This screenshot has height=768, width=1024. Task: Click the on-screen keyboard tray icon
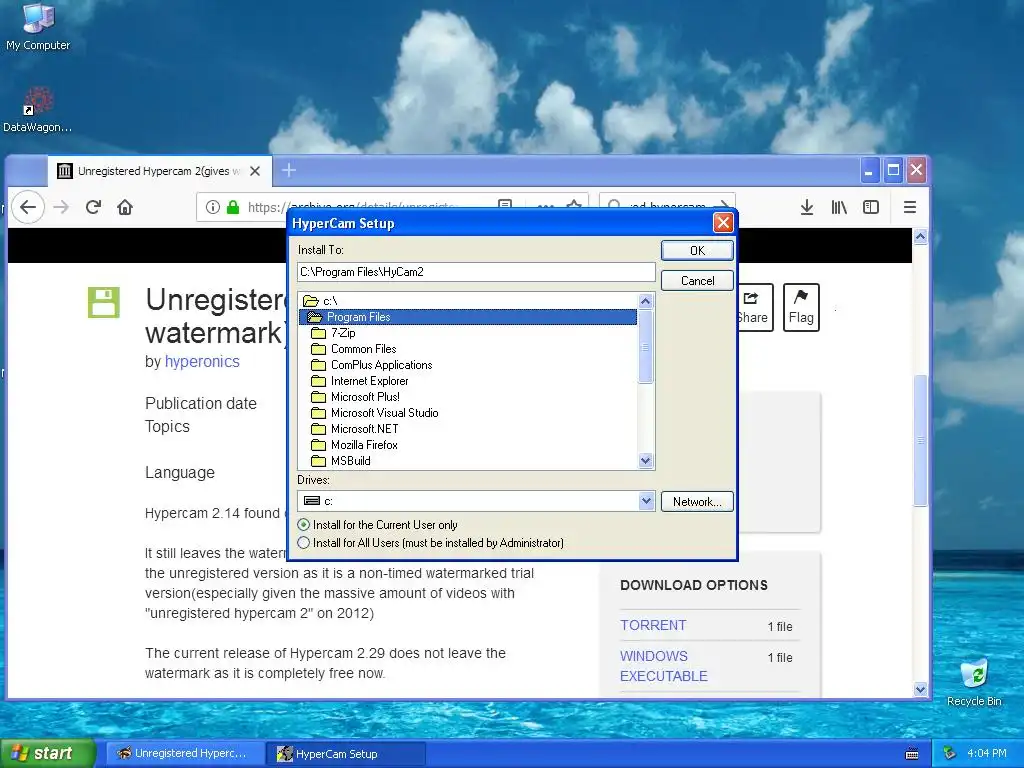click(x=912, y=754)
